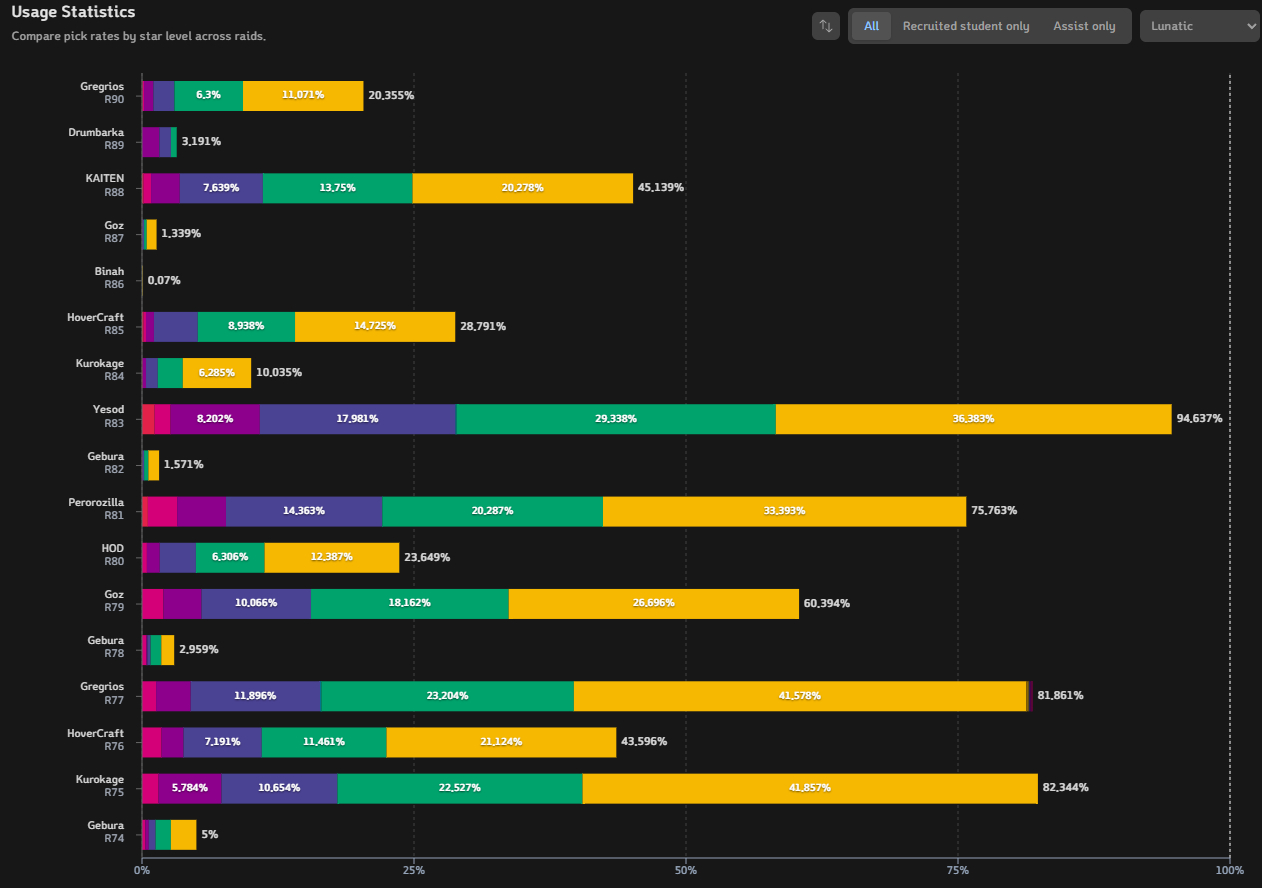Click the 3.191% total for Drumbarka
1262x888 pixels.
coord(201,142)
